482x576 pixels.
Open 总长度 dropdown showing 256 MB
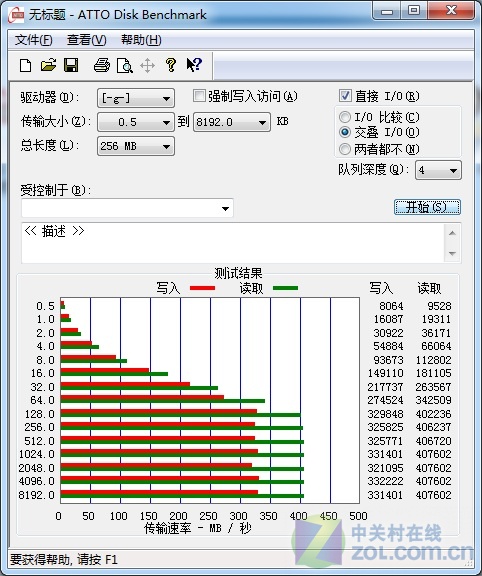[x=136, y=146]
